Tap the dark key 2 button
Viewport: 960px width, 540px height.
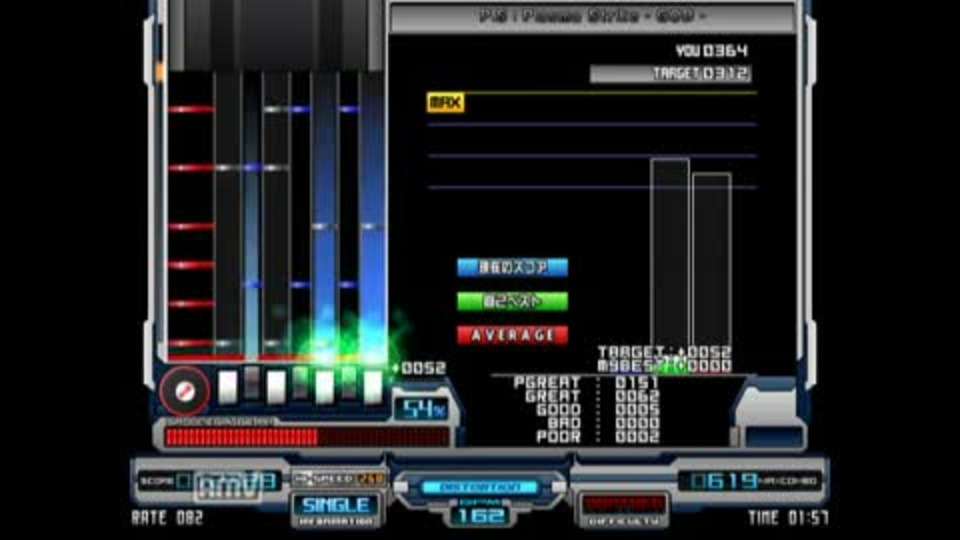point(252,382)
